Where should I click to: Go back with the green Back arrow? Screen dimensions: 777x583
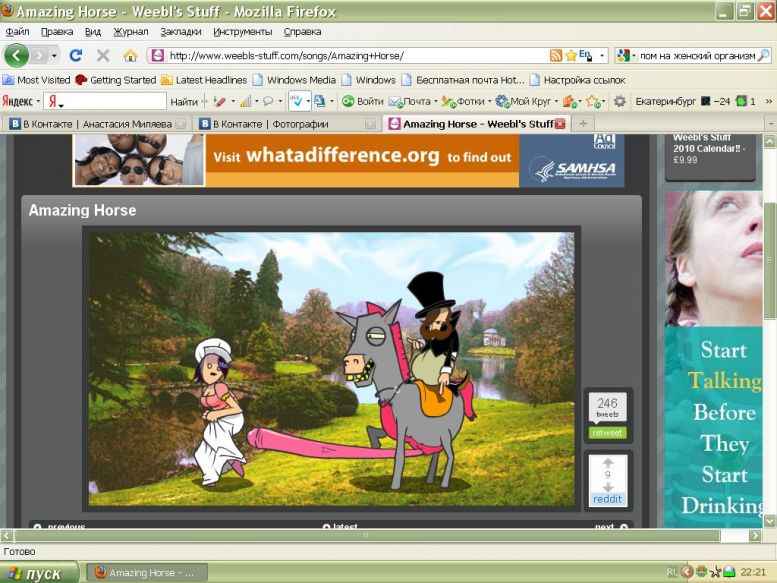pos(16,55)
